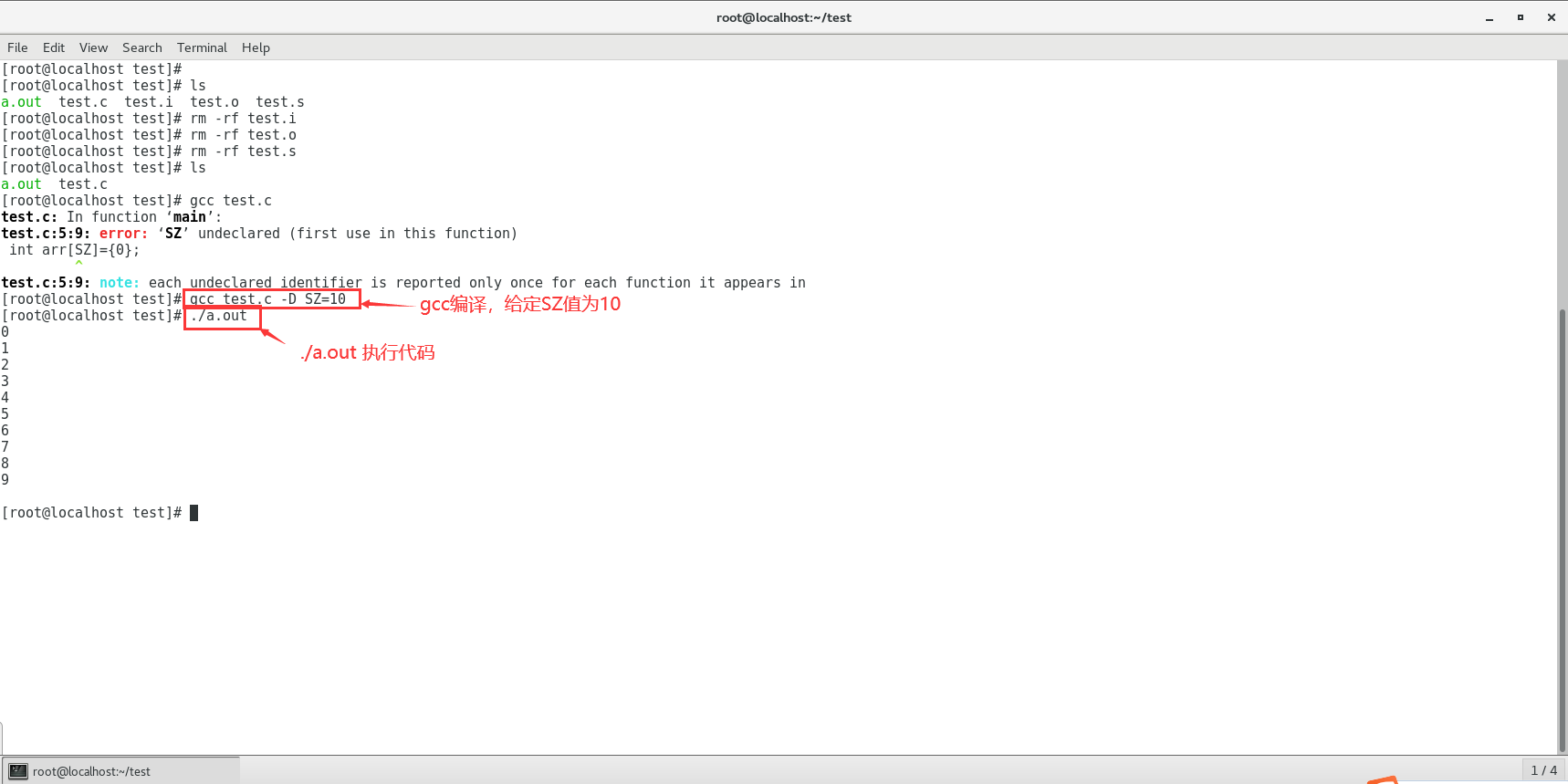Image resolution: width=1568 pixels, height=784 pixels.
Task: Click test.o in the first ls listing
Action: click(x=214, y=102)
